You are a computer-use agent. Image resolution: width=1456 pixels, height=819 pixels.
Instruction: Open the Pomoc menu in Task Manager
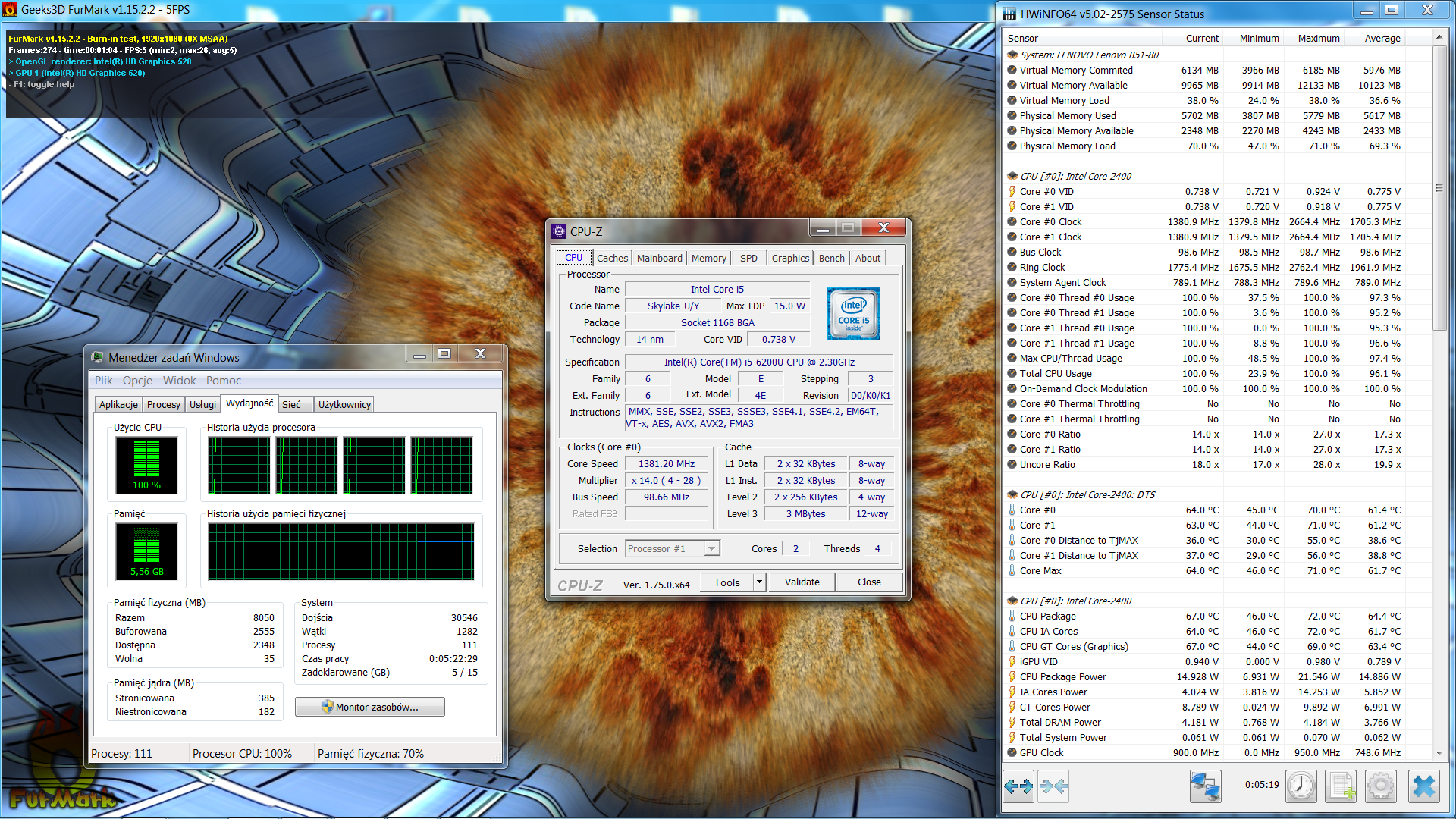224,381
